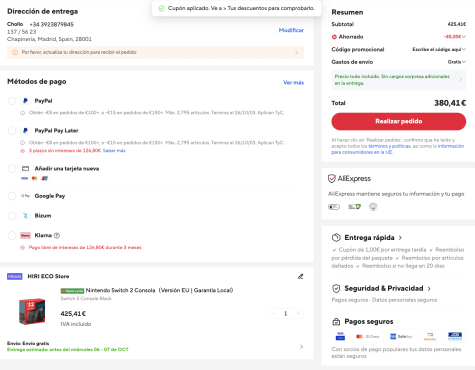Click the Pagos seguros lock icon
475x370 pixels.
336,322
